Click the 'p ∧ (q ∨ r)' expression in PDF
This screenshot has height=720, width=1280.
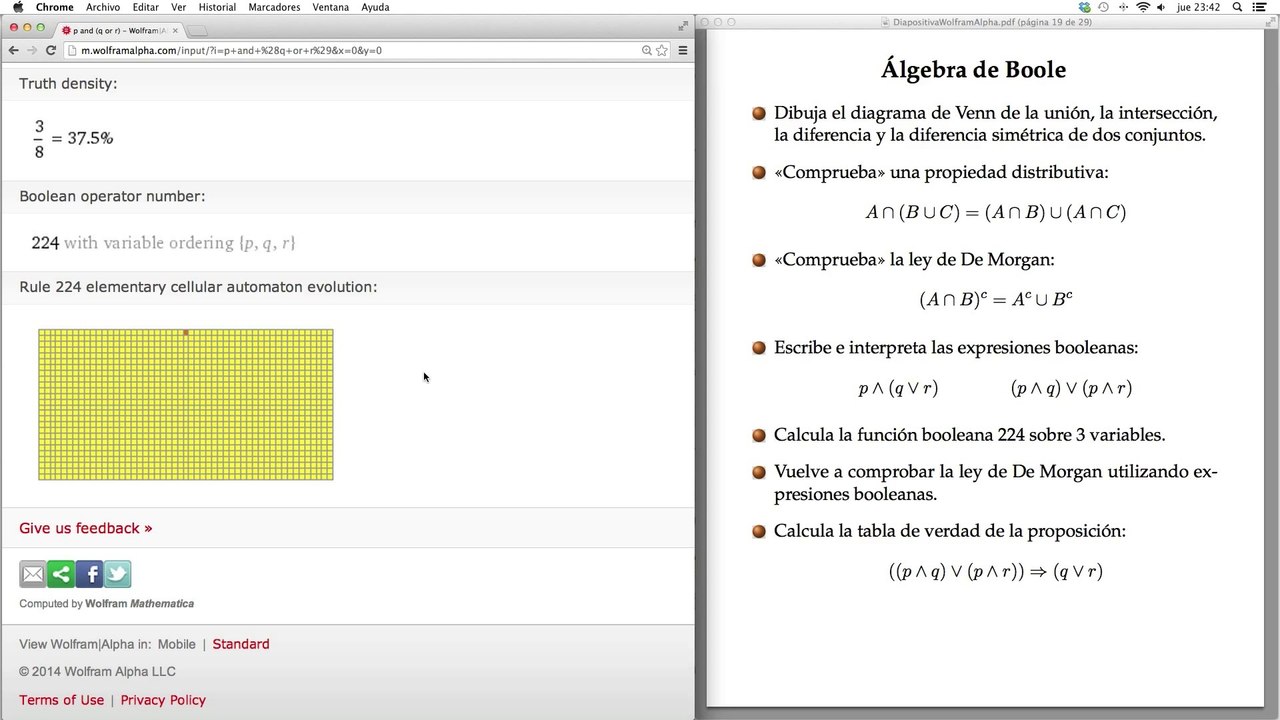pos(898,388)
